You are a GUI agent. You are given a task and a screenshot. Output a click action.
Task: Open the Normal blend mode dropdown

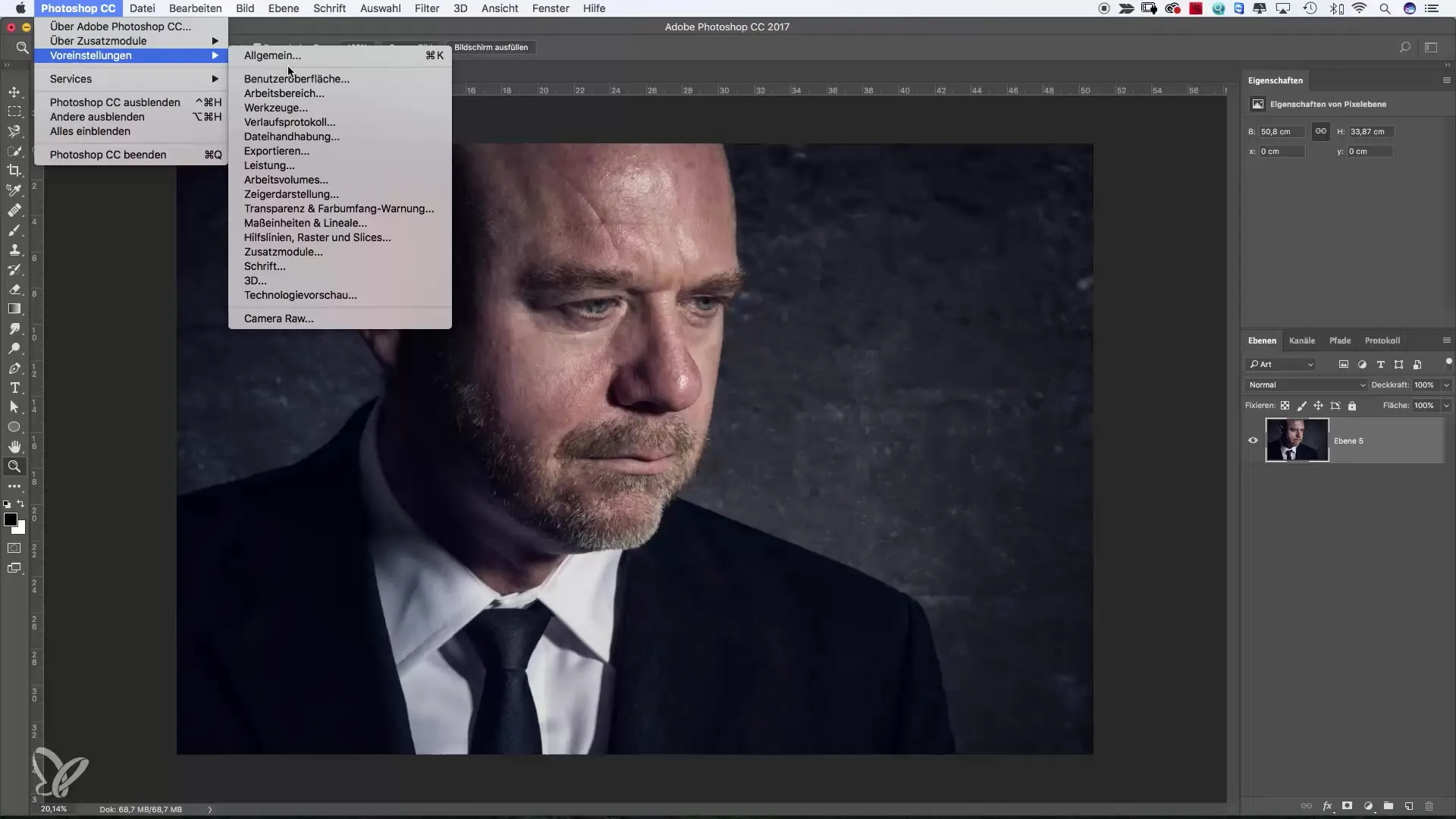1306,385
